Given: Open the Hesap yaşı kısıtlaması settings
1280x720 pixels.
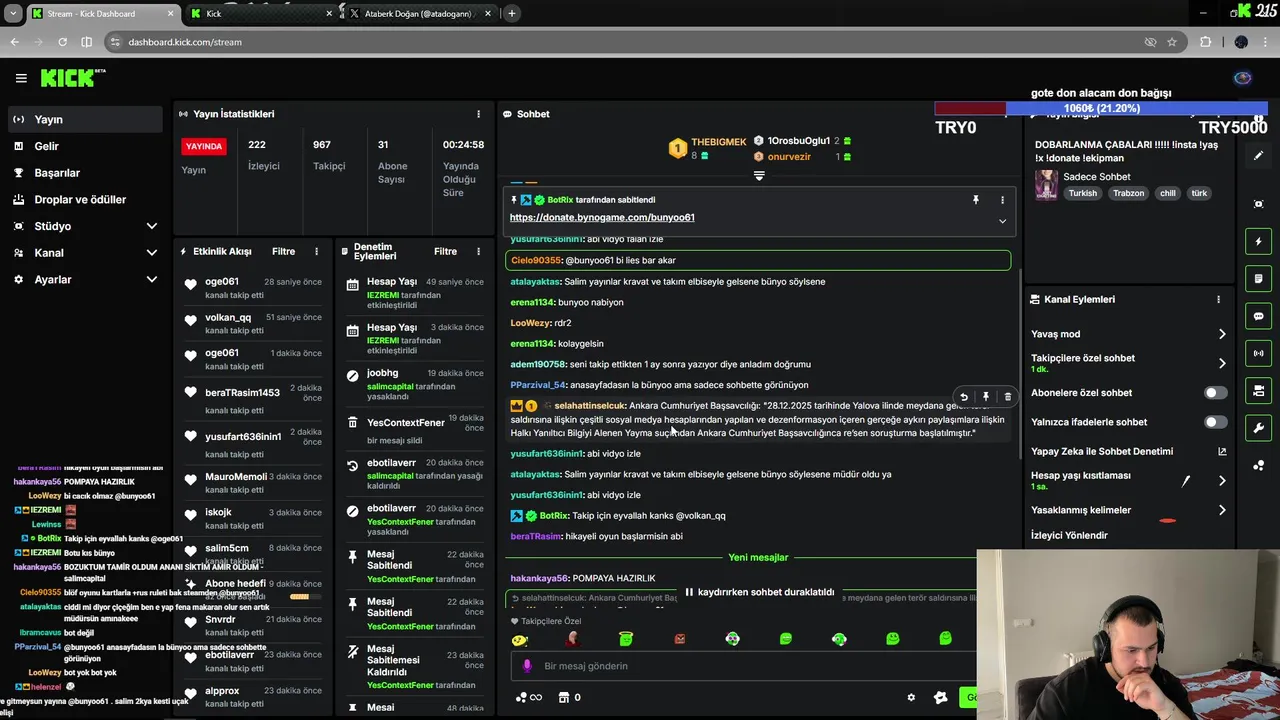Looking at the screenshot, I should pyautogui.click(x=1129, y=481).
